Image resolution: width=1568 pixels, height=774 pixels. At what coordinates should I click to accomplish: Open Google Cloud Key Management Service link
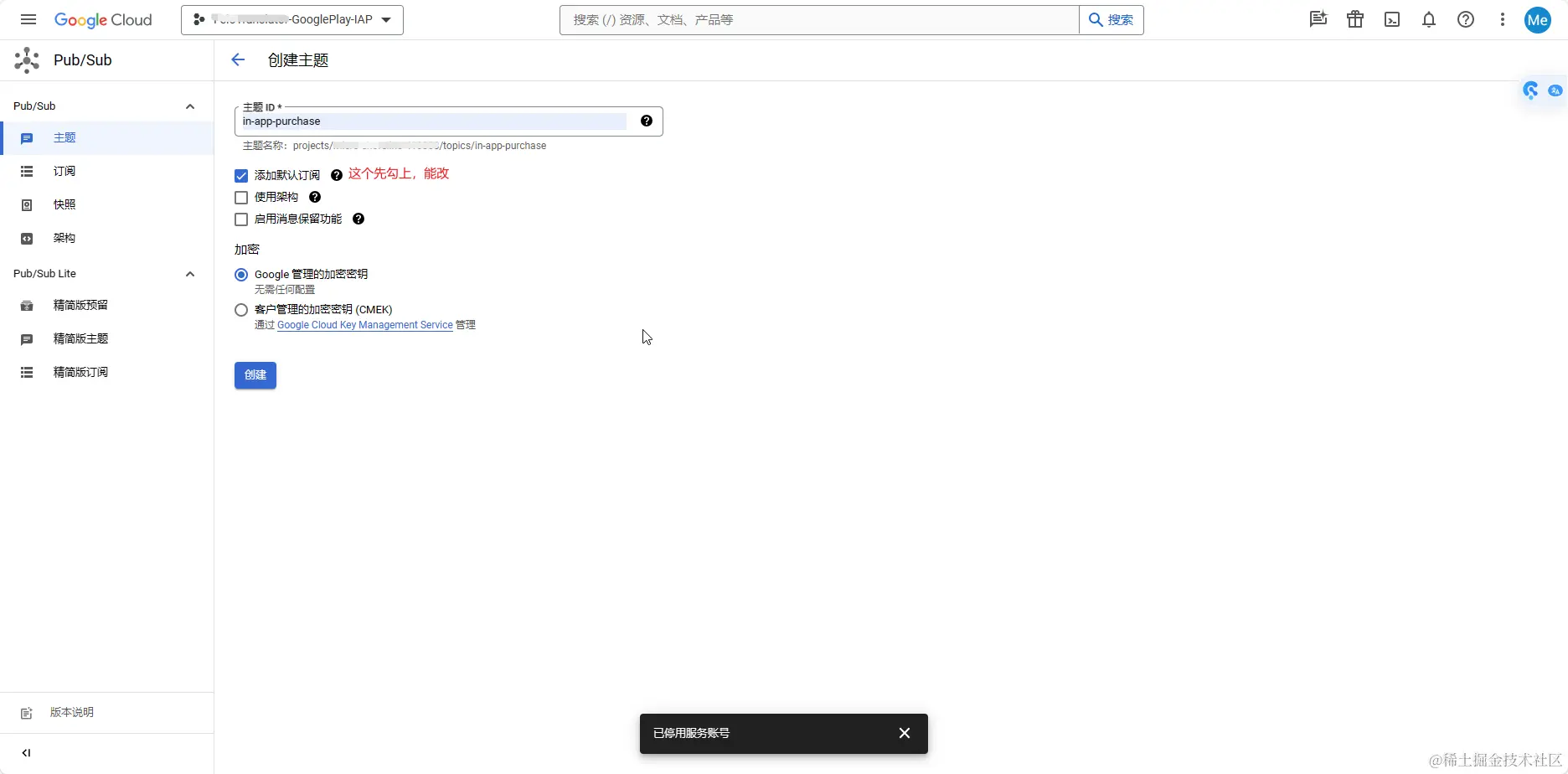pyautogui.click(x=365, y=325)
